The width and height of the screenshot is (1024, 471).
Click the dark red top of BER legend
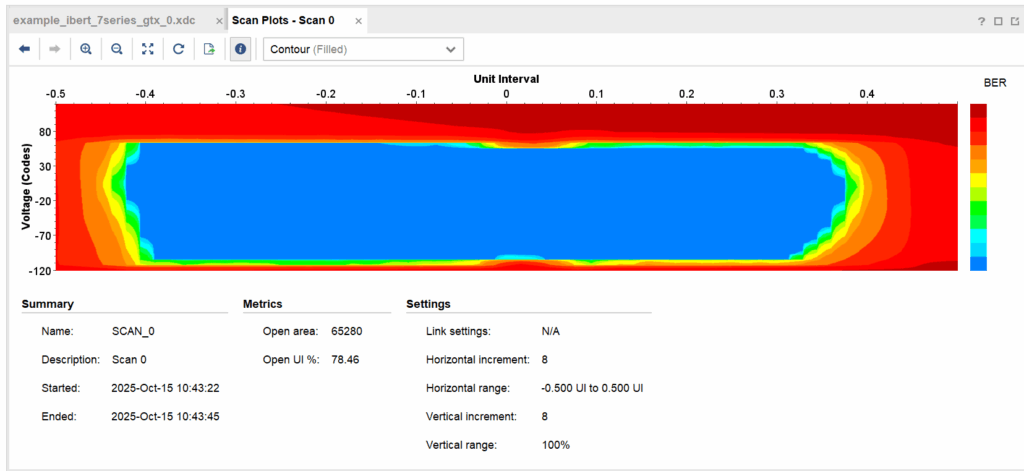978,110
